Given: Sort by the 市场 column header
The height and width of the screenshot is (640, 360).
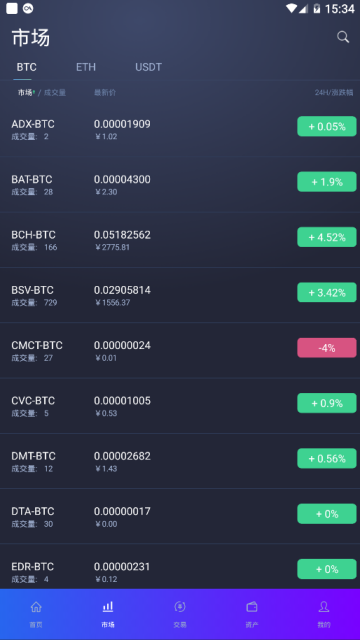Looking at the screenshot, I should (x=25, y=93).
